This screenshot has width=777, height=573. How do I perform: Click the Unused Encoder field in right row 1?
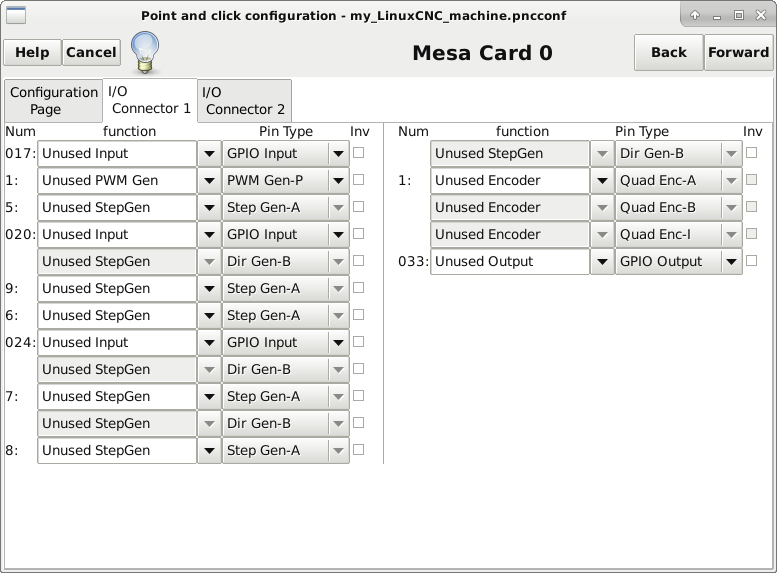510,180
